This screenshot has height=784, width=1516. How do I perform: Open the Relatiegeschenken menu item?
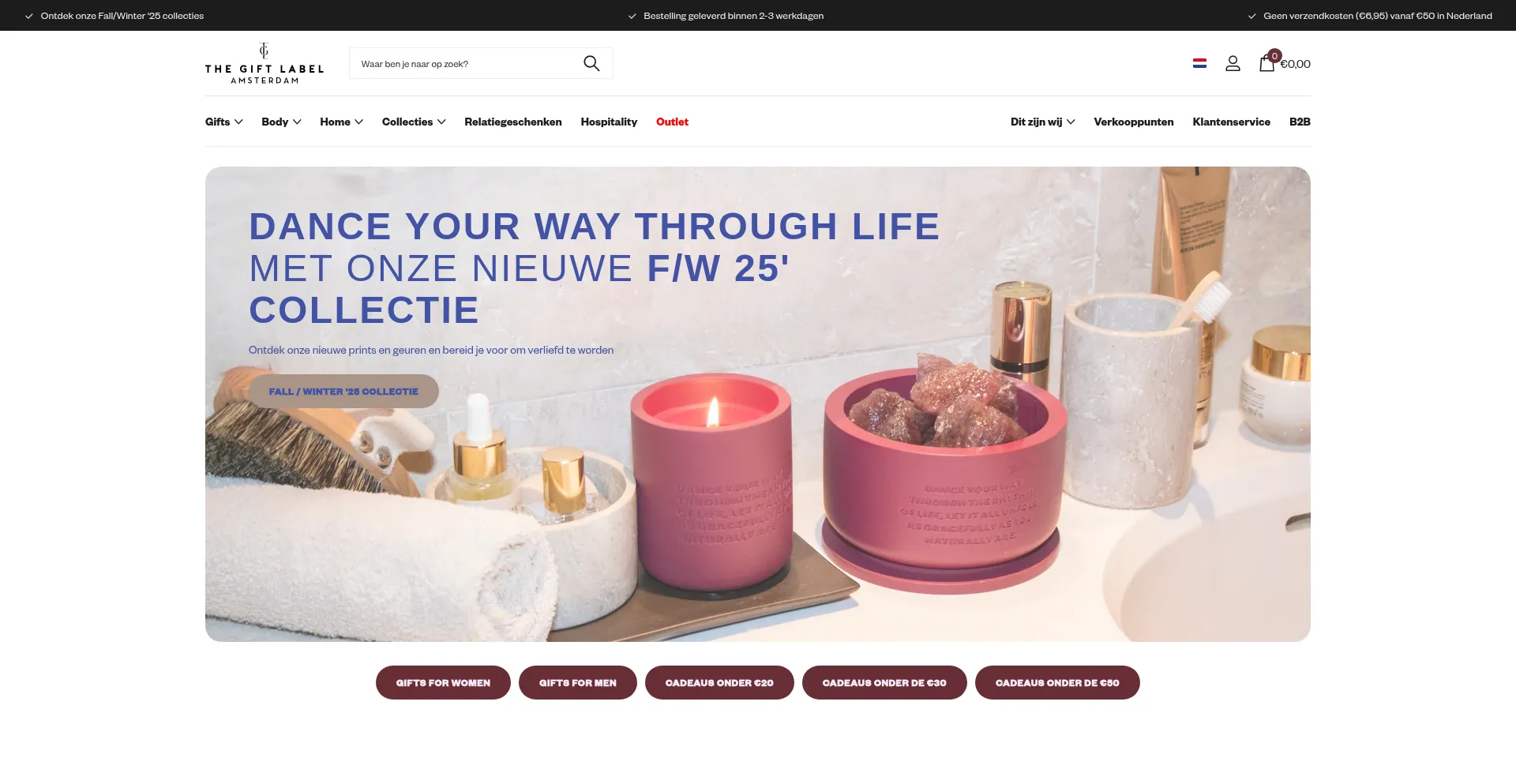[x=513, y=122]
